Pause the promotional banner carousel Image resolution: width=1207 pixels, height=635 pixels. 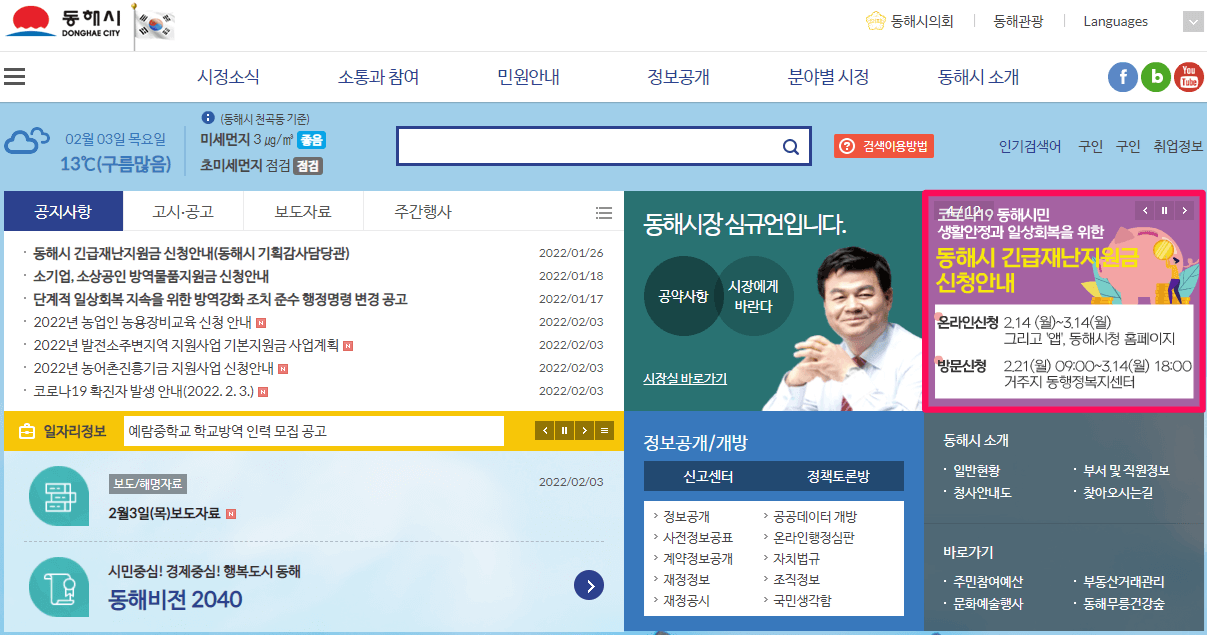[1163, 210]
